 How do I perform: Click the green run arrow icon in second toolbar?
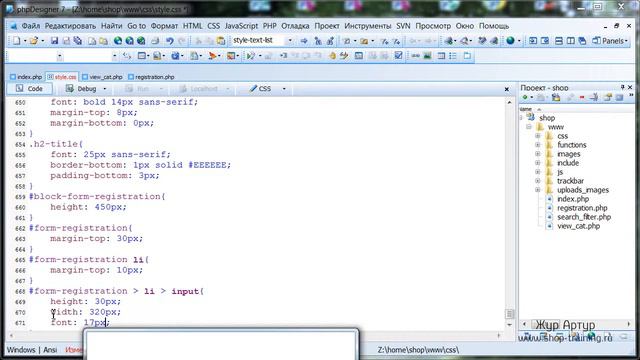(251, 56)
